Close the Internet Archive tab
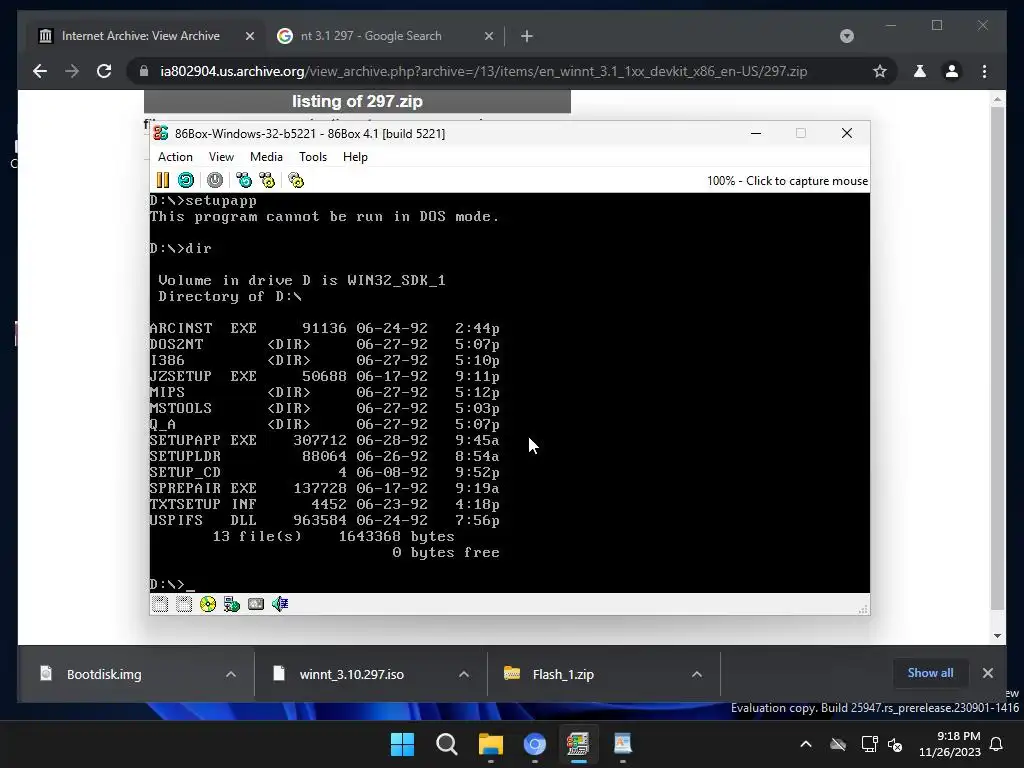The height and width of the screenshot is (768, 1024). pos(249,37)
